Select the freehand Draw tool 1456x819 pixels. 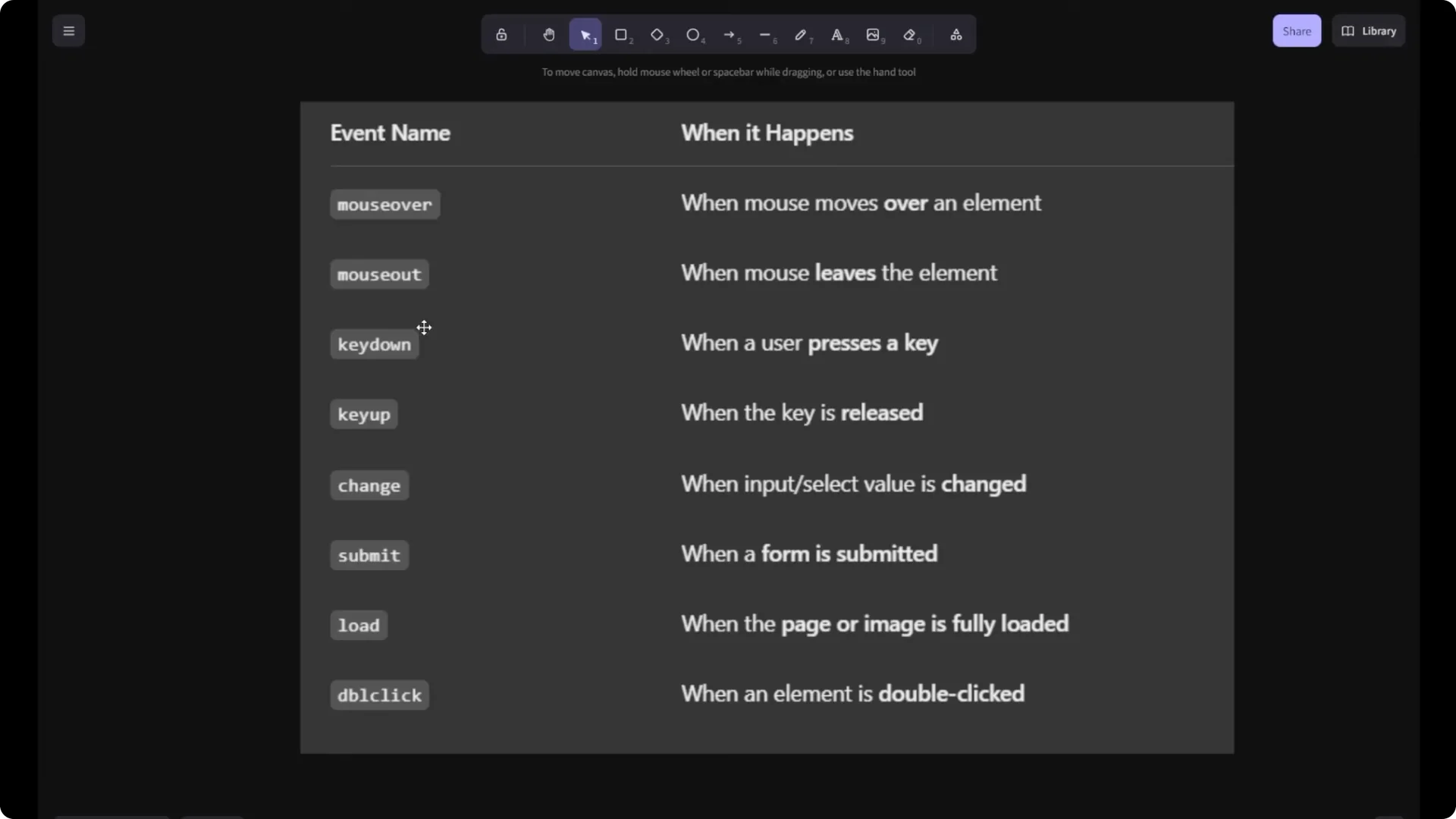pos(802,34)
